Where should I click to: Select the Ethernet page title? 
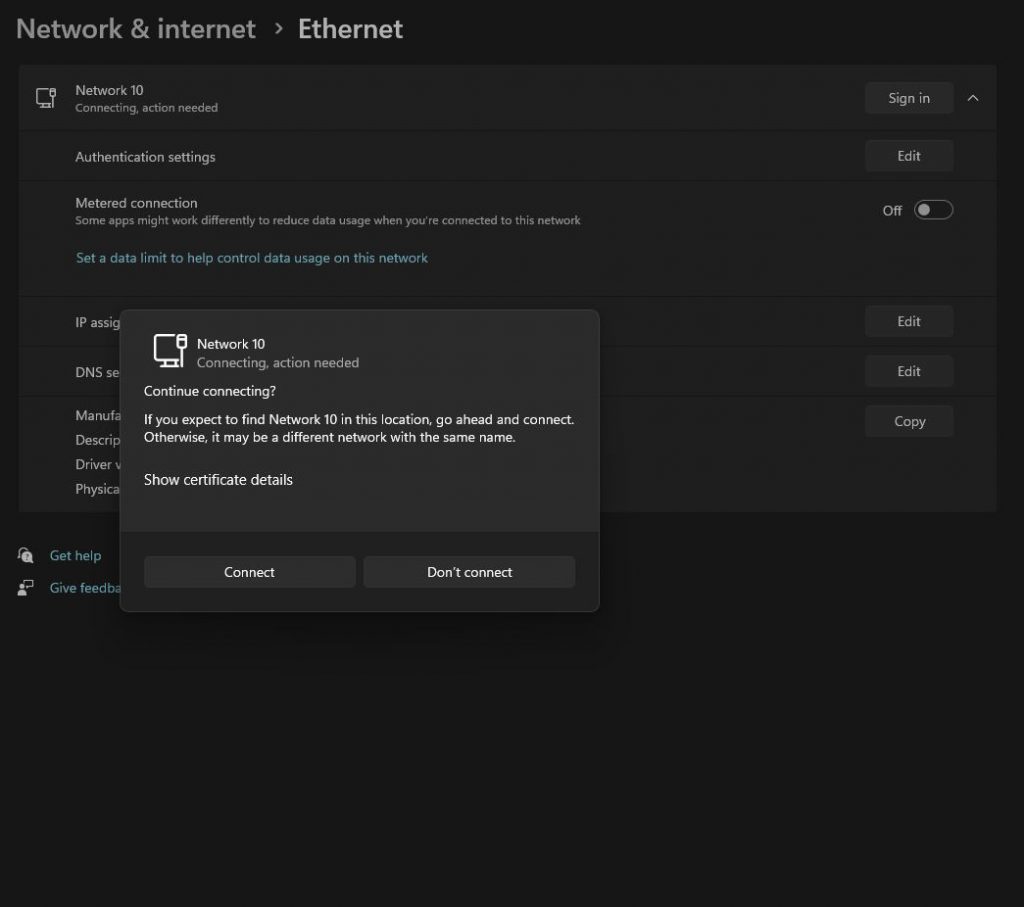[x=350, y=29]
